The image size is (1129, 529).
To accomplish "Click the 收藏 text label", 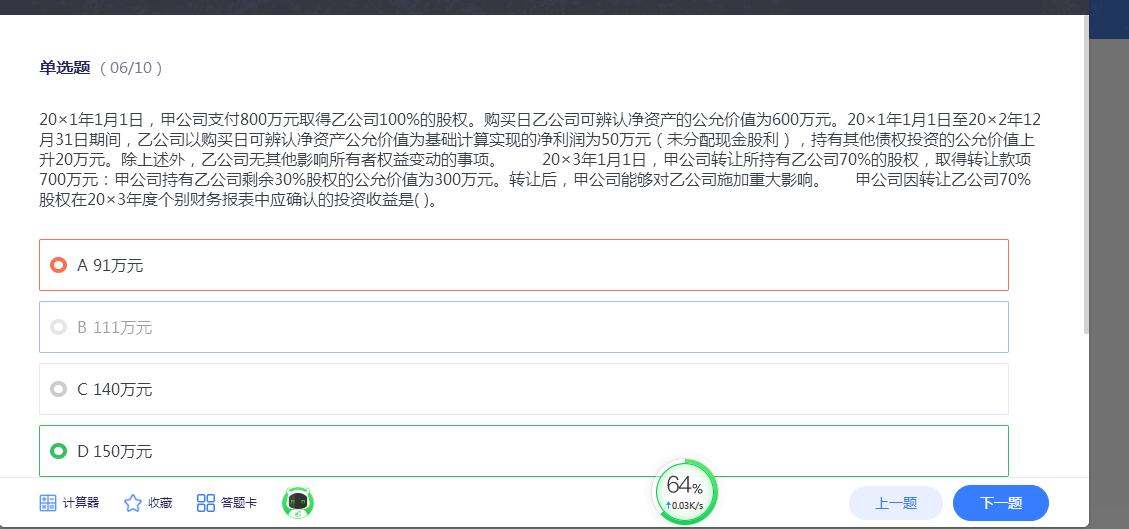I will (x=160, y=503).
